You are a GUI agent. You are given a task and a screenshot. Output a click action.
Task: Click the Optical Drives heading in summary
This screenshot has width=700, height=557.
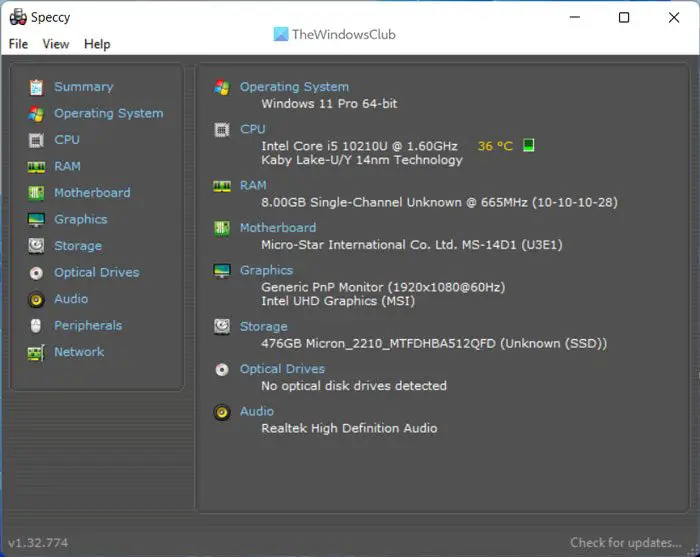click(x=282, y=369)
